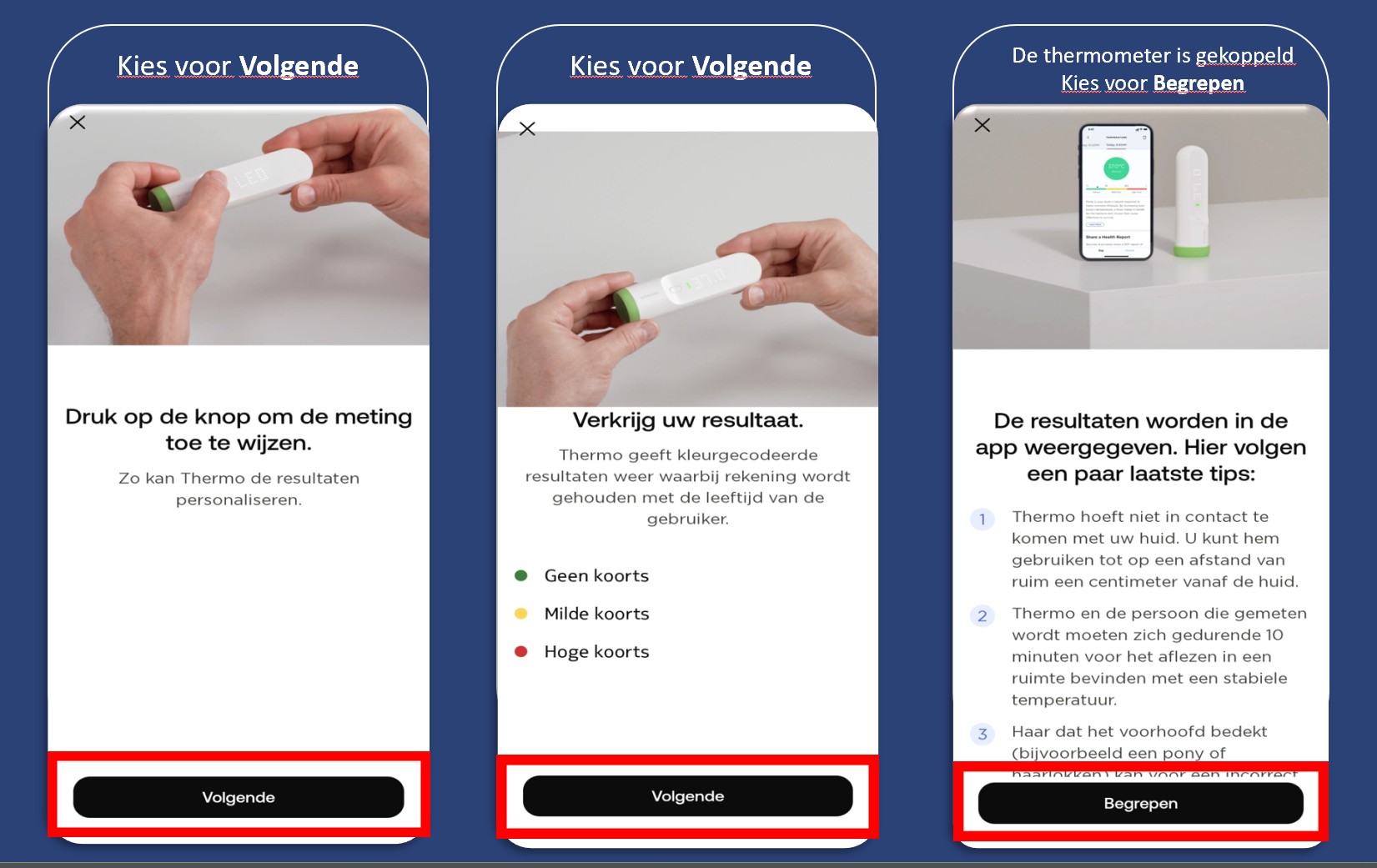Click the 'Geen koorts' label
The image size is (1377, 868).
pos(596,576)
